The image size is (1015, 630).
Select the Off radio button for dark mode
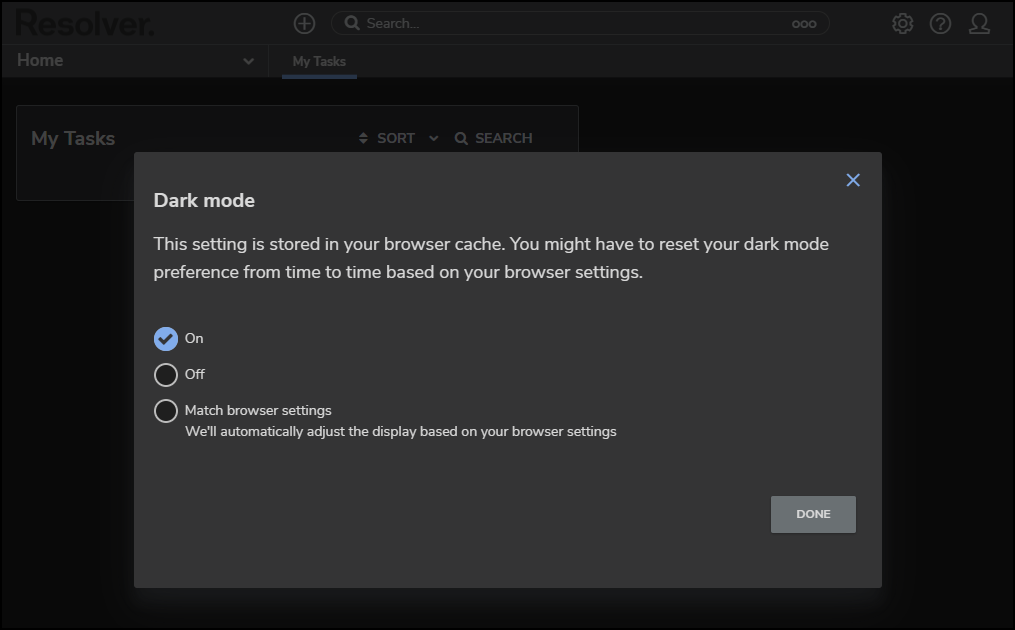[166, 375]
